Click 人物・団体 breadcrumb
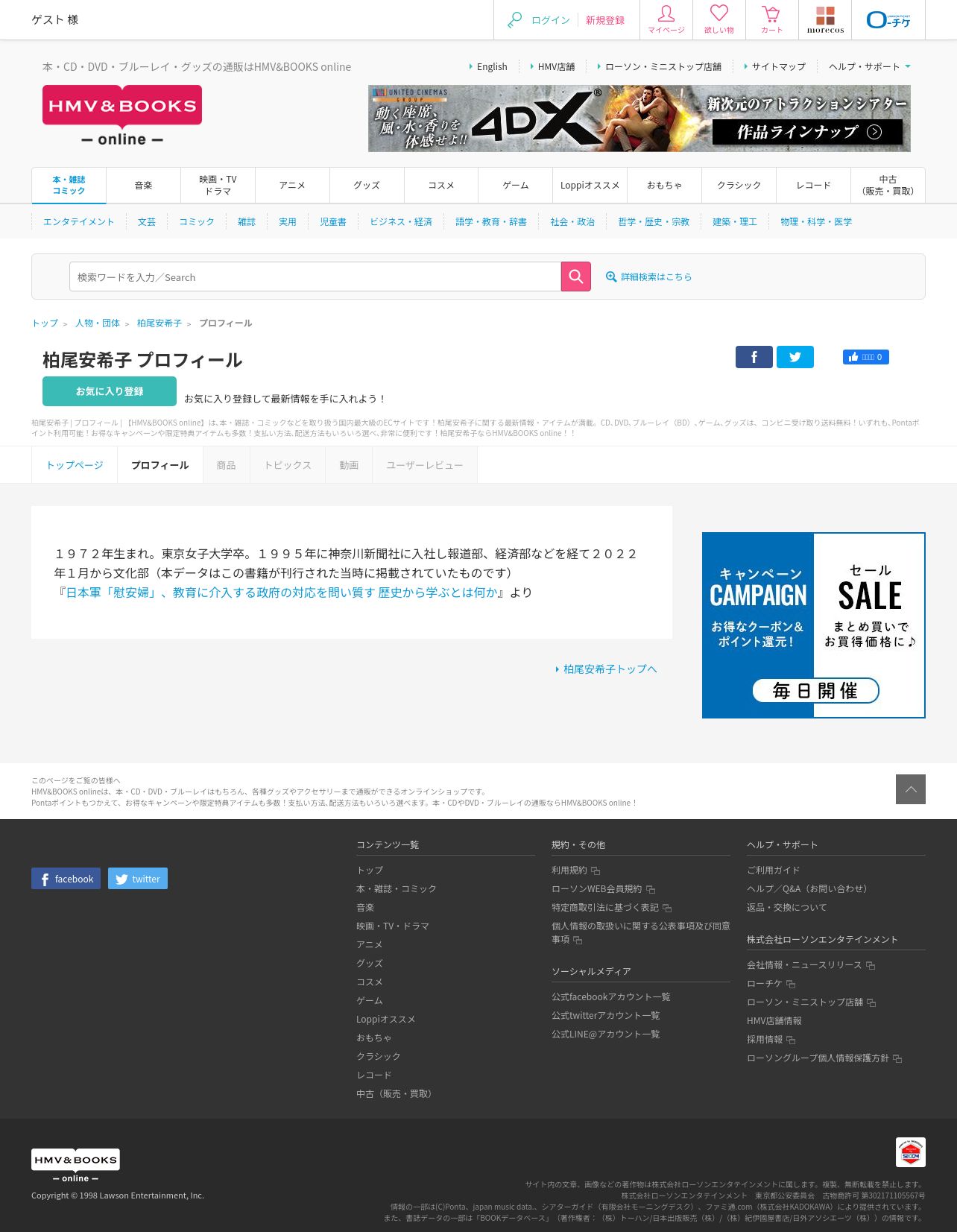This screenshot has width=957, height=1232. 98,323
